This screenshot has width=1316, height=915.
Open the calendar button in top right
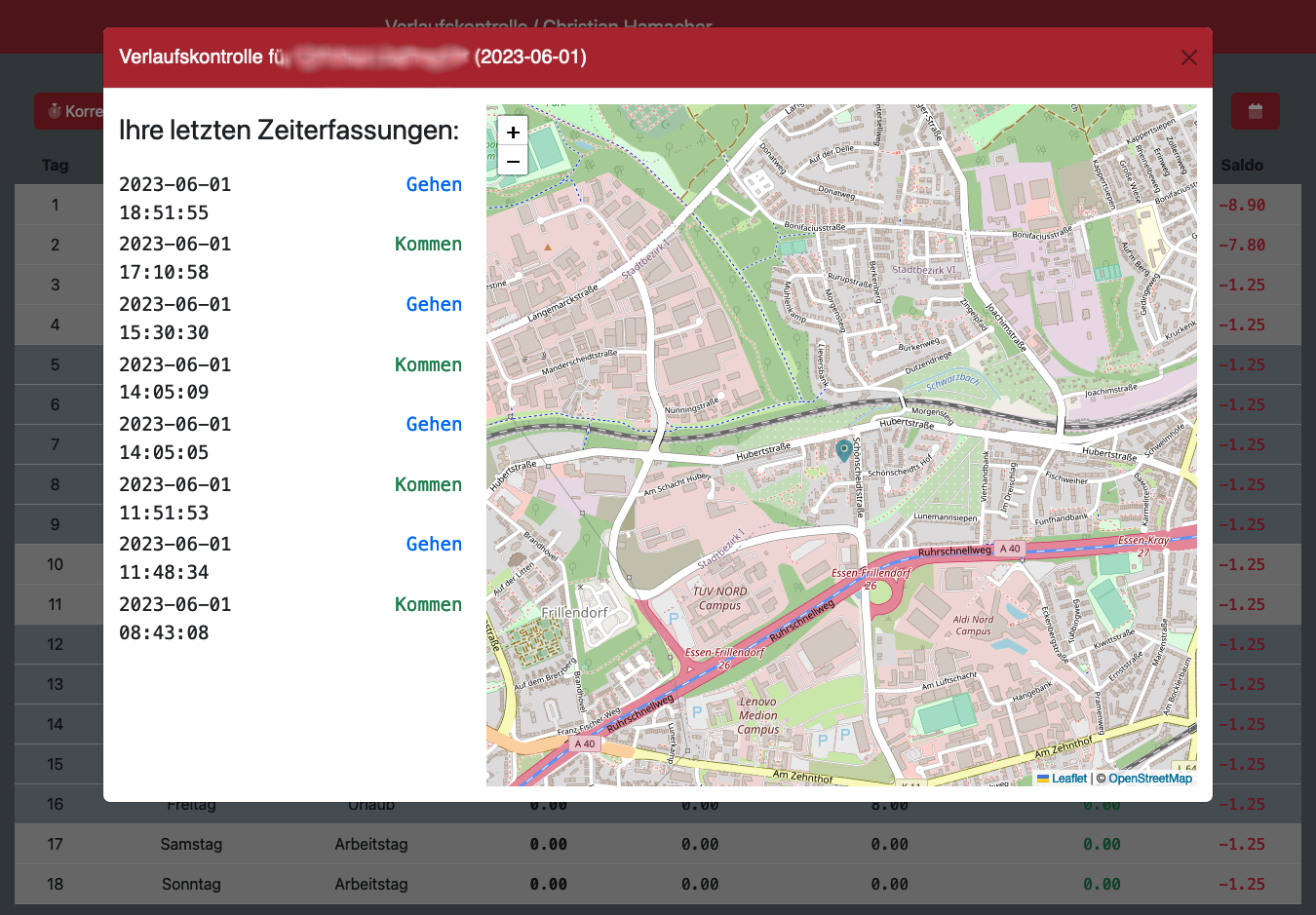tap(1255, 111)
